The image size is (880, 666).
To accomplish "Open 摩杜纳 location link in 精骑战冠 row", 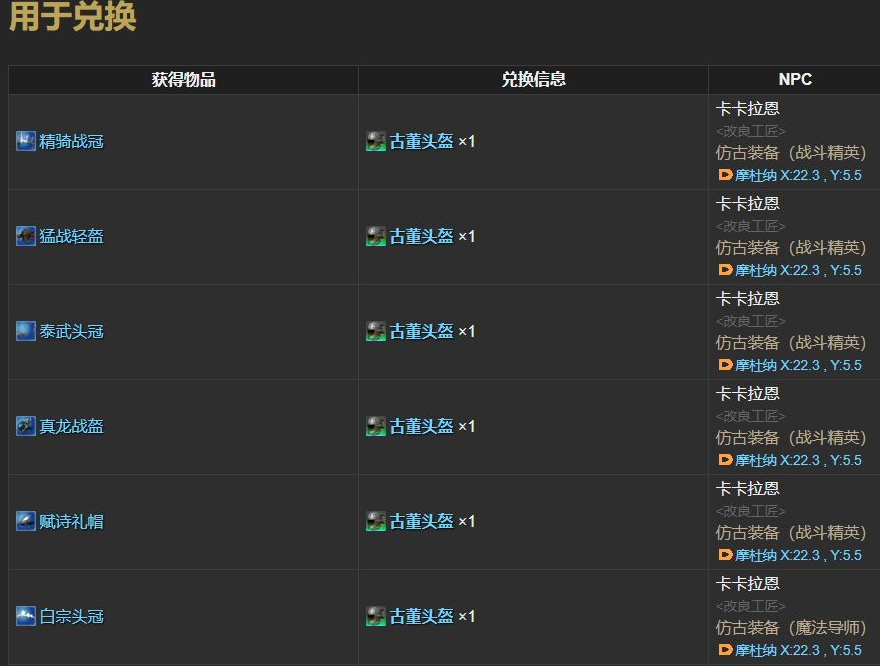I will click(798, 175).
